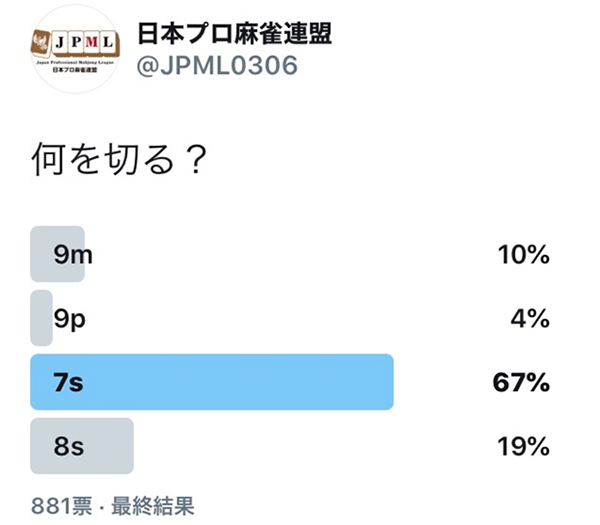Click the 最終結果 final results label
This screenshot has width=600, height=525.
pos(153,506)
